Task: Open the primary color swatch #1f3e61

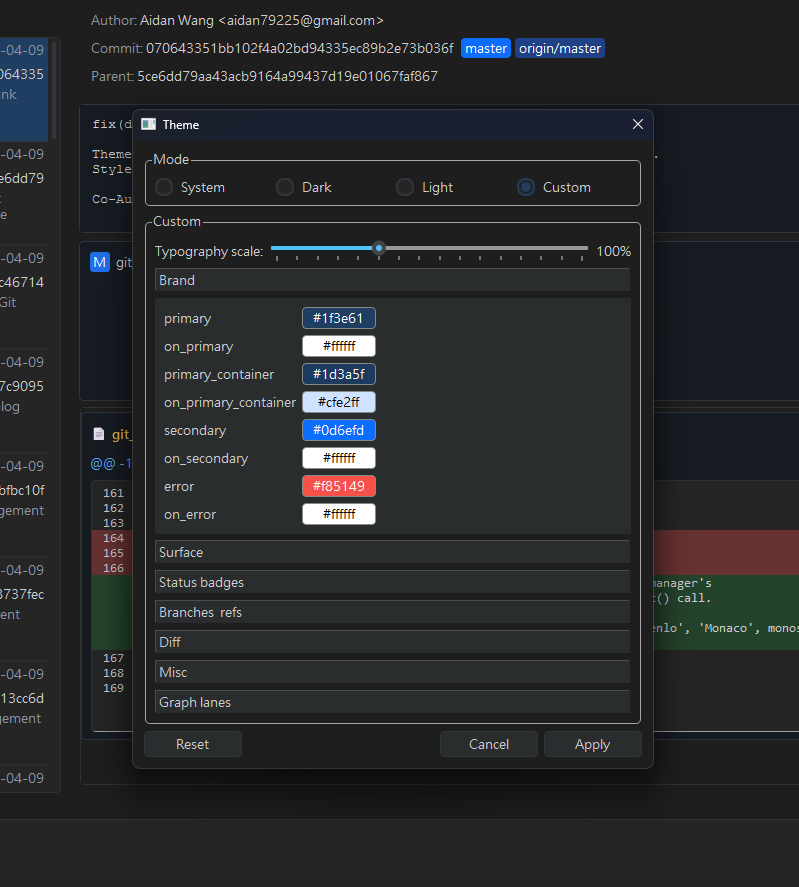Action: pos(338,318)
